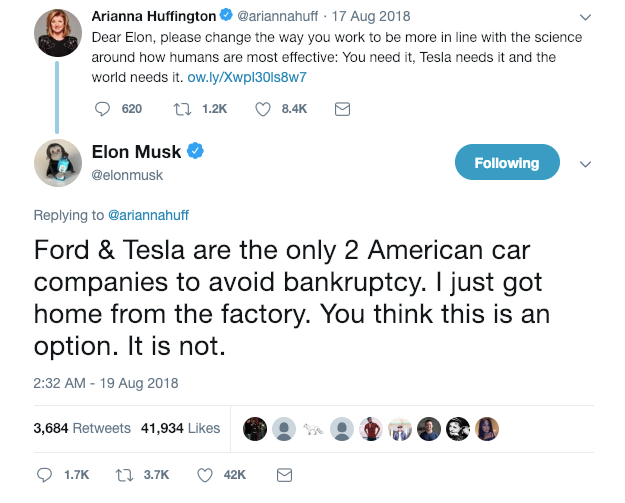The width and height of the screenshot is (625, 503).
Task: Click Elon Musk's display name
Action: click(x=136, y=152)
